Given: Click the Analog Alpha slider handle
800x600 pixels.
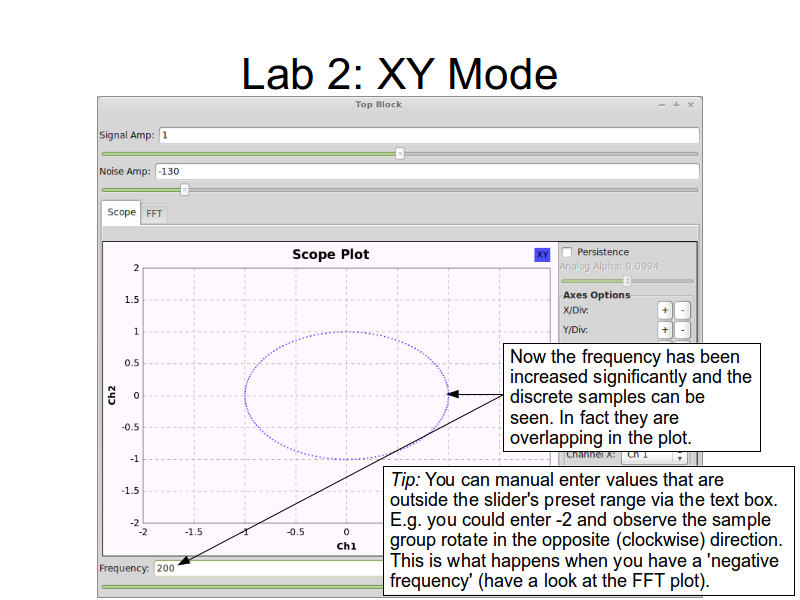Looking at the screenshot, I should [627, 281].
